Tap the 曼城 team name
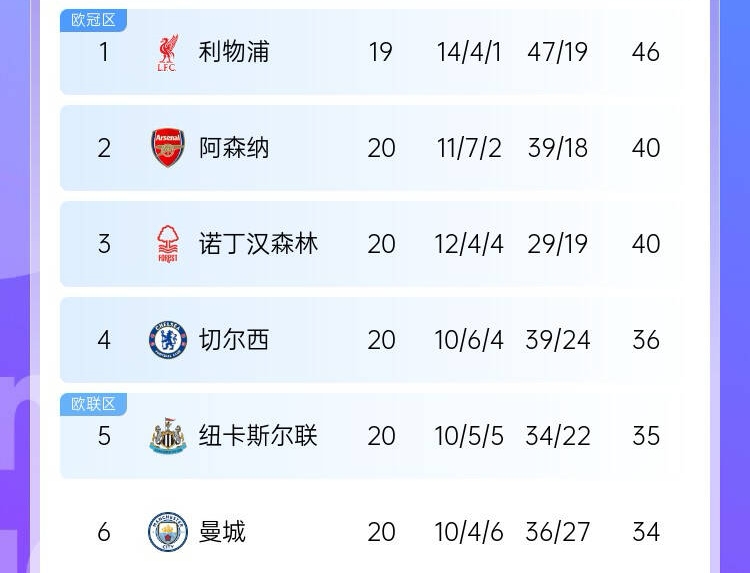This screenshot has height=573, width=750. (222, 532)
